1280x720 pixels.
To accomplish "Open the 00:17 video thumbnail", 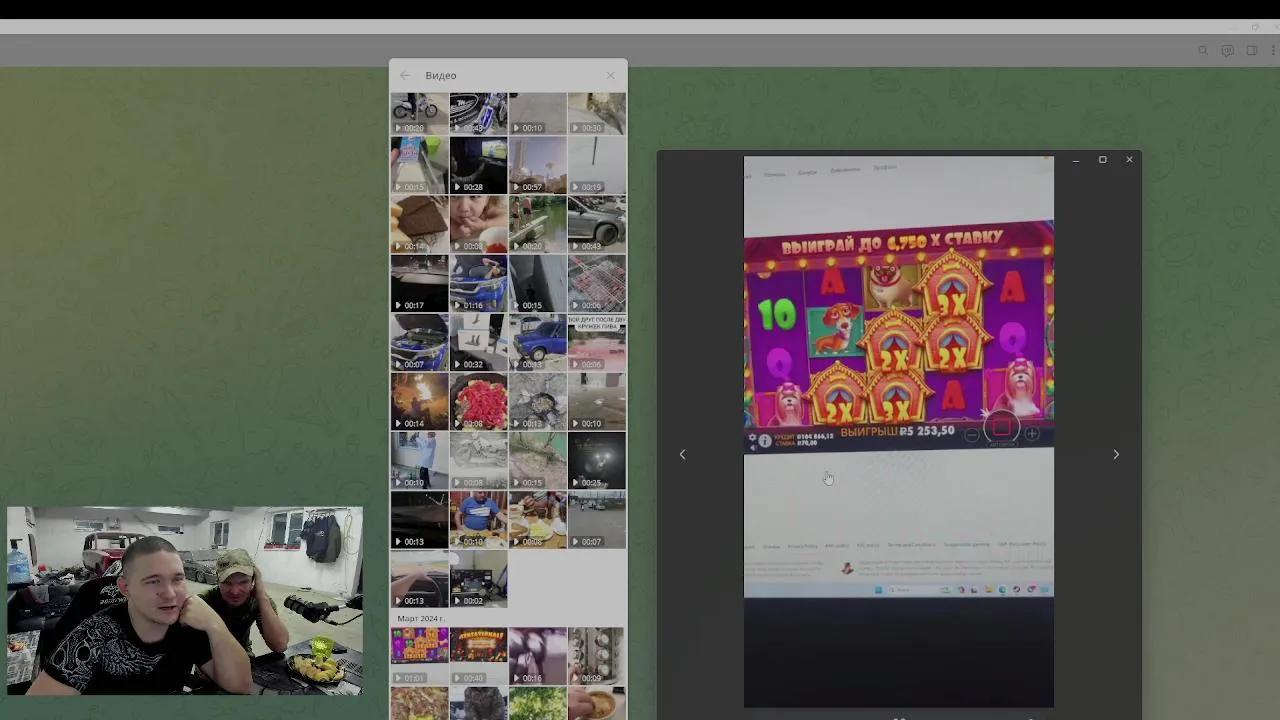I will click(419, 283).
